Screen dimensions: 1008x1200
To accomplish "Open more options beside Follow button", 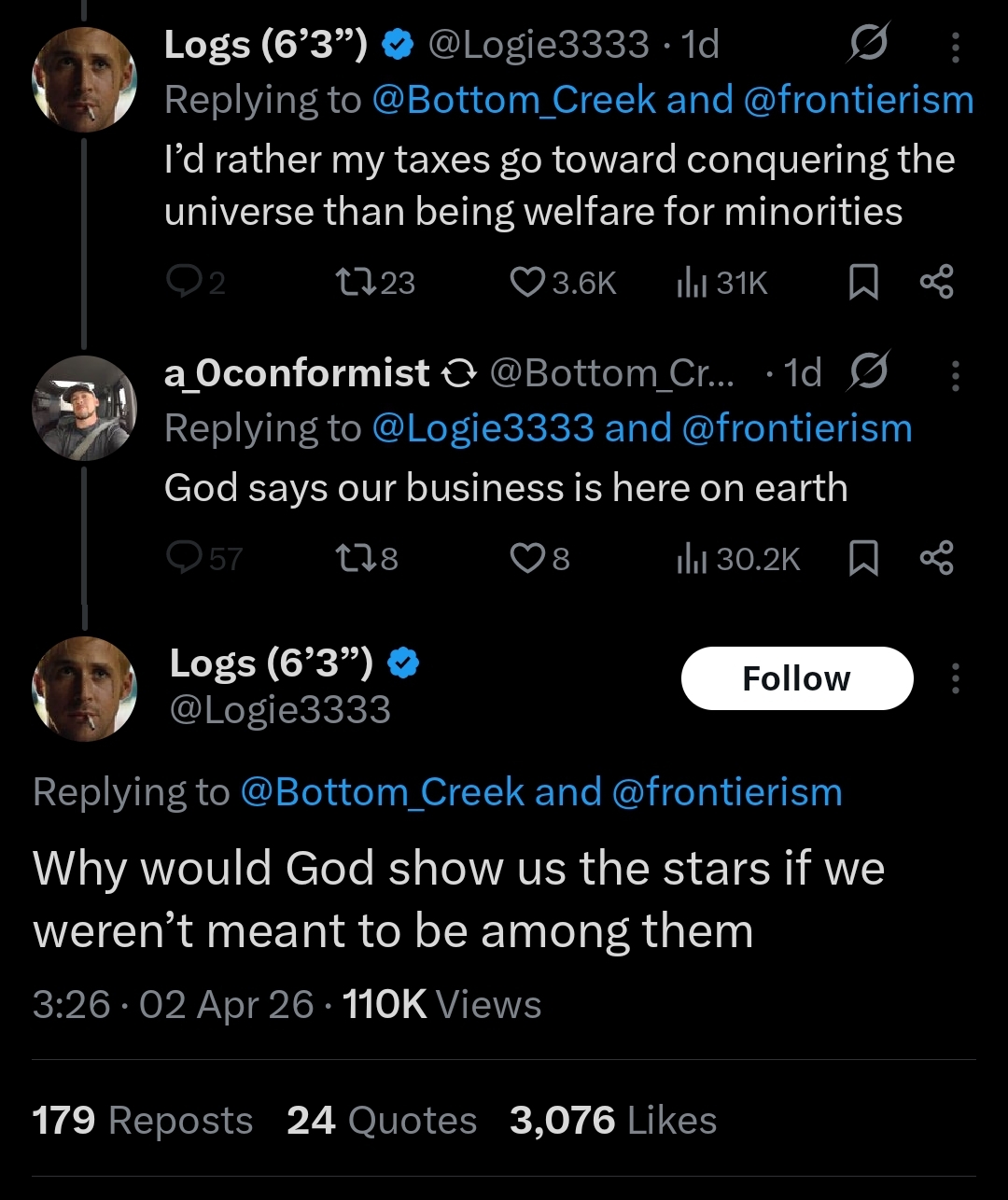I will (x=955, y=678).
